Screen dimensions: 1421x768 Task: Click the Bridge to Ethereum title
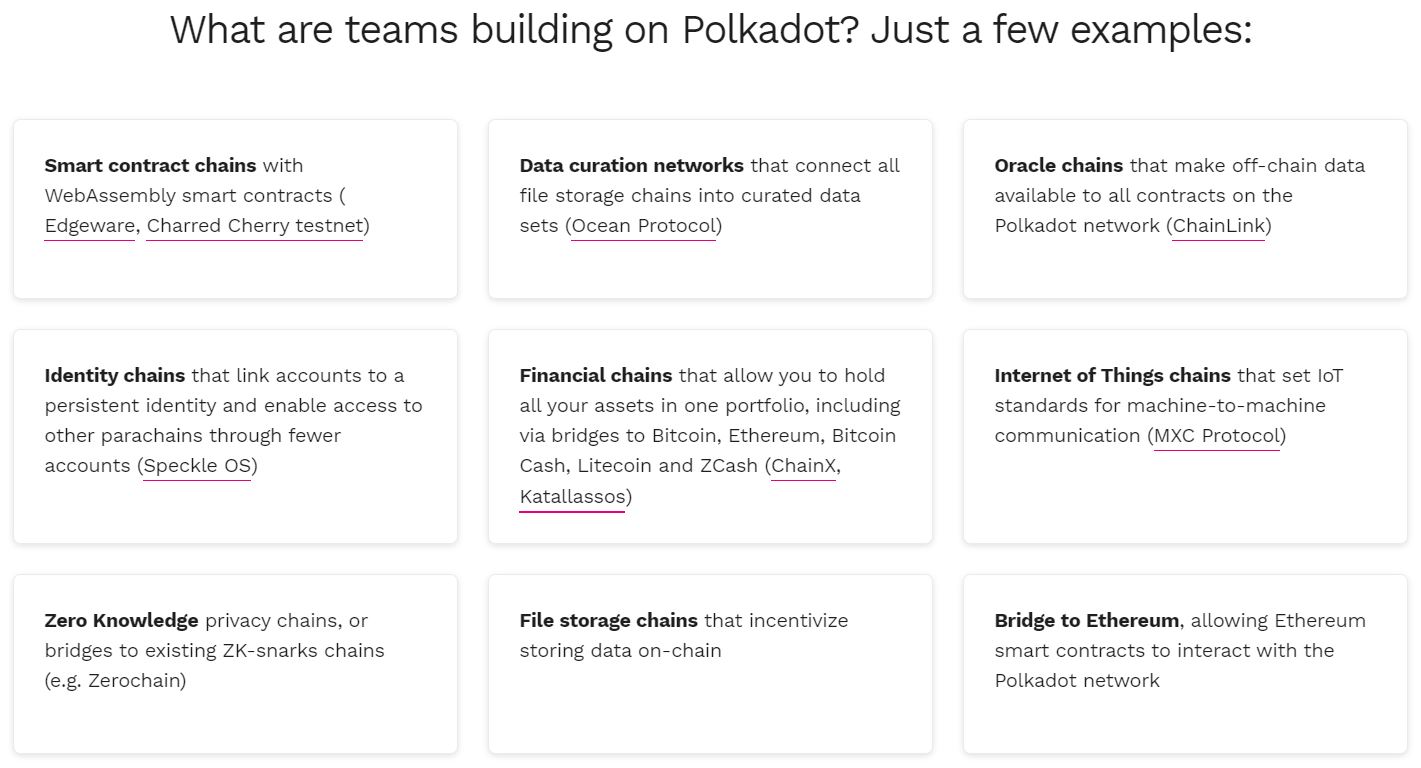coord(1086,621)
